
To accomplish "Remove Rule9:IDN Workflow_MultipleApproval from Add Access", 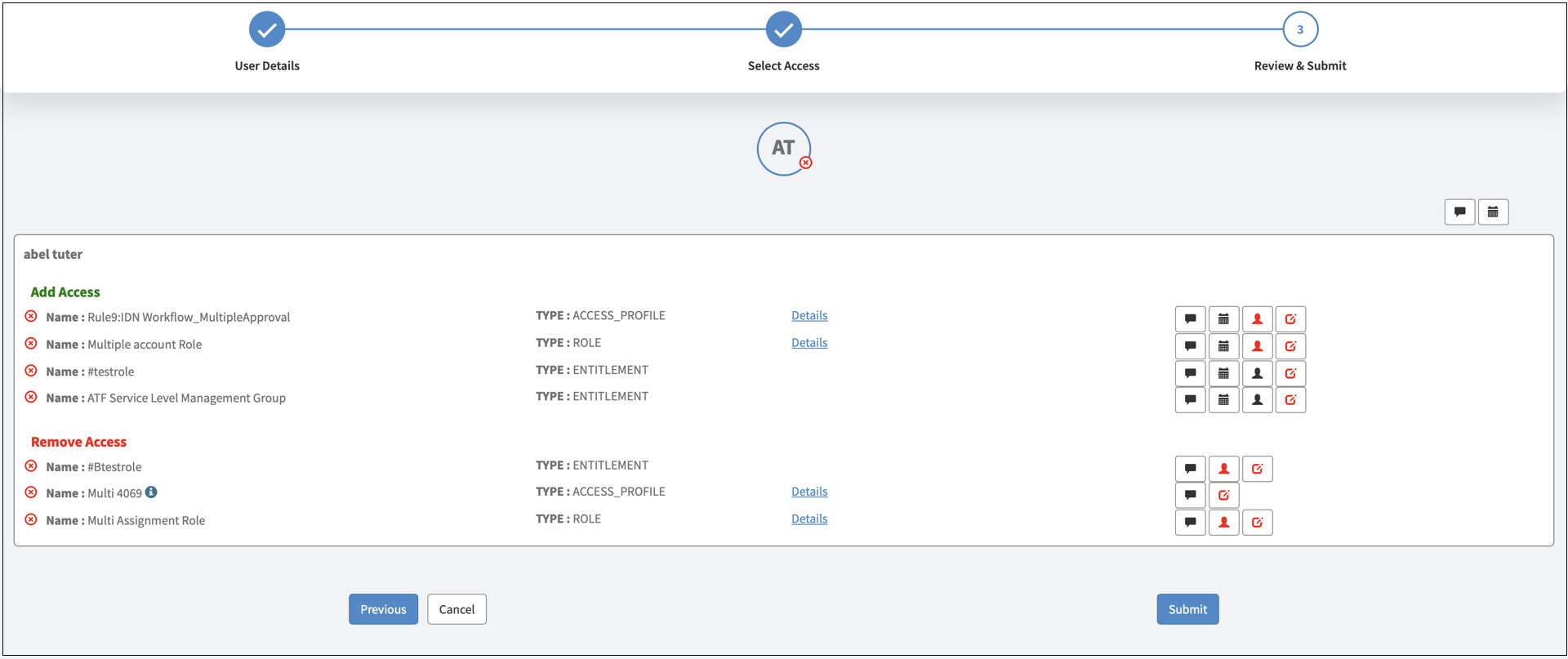I will pyautogui.click(x=31, y=317).
